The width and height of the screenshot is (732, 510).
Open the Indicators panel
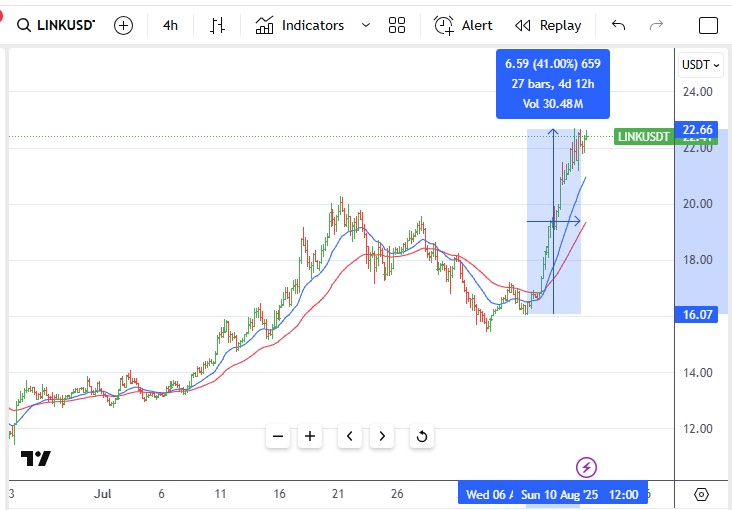point(300,25)
